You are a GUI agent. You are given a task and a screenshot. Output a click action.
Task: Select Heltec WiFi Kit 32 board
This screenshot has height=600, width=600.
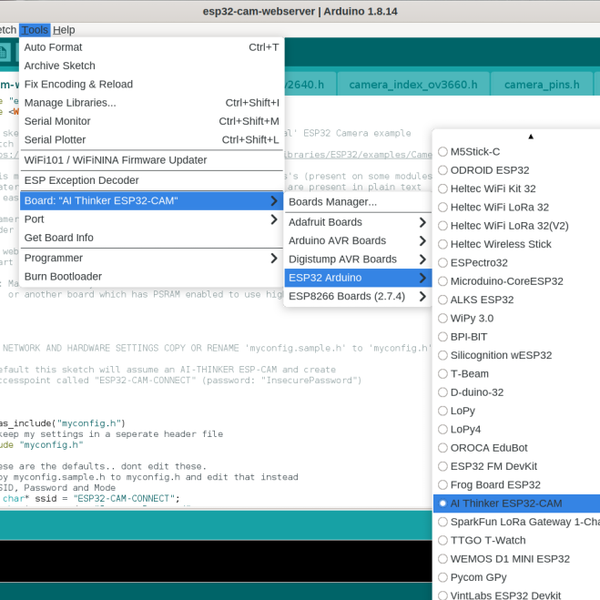tap(493, 189)
